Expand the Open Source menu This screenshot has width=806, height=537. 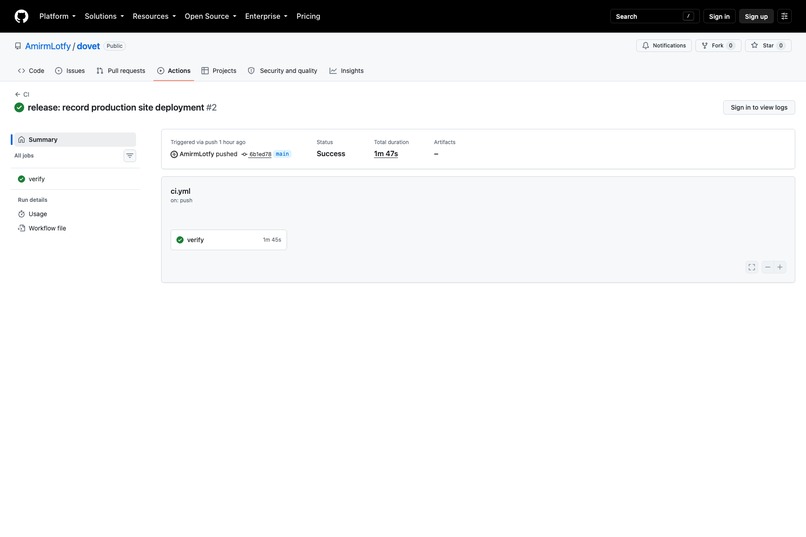point(210,16)
